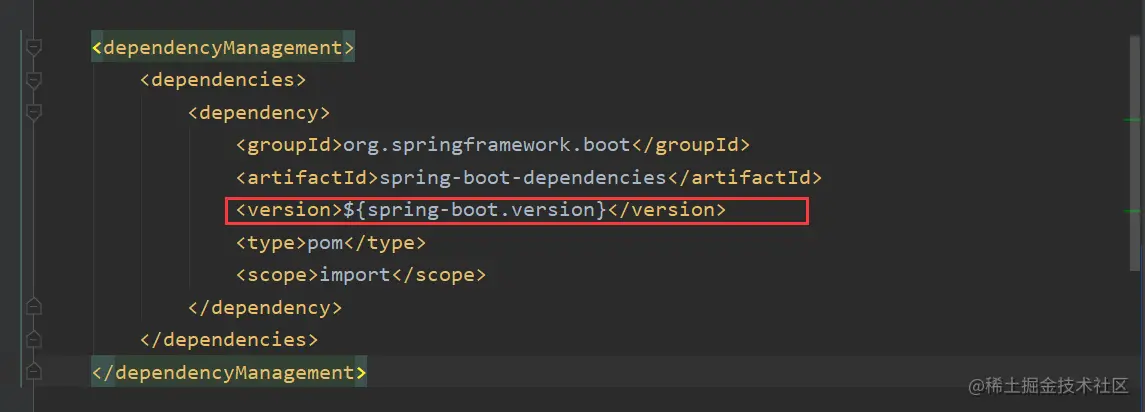The image size is (1145, 412).
Task: Click fold marker beside closing </dependencyManagement> tag
Action: 33,371
